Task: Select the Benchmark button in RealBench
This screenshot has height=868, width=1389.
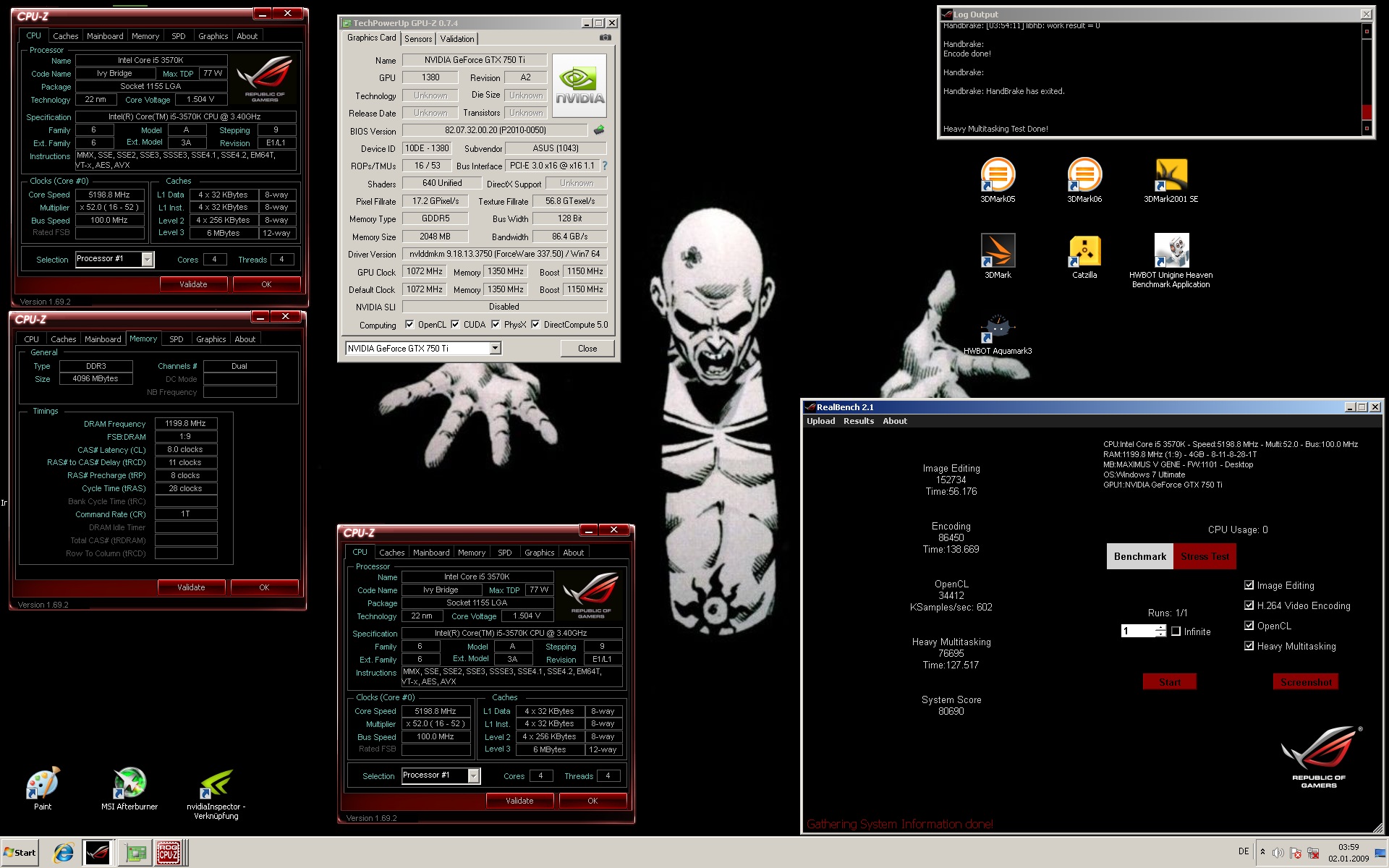Action: 1140,556
